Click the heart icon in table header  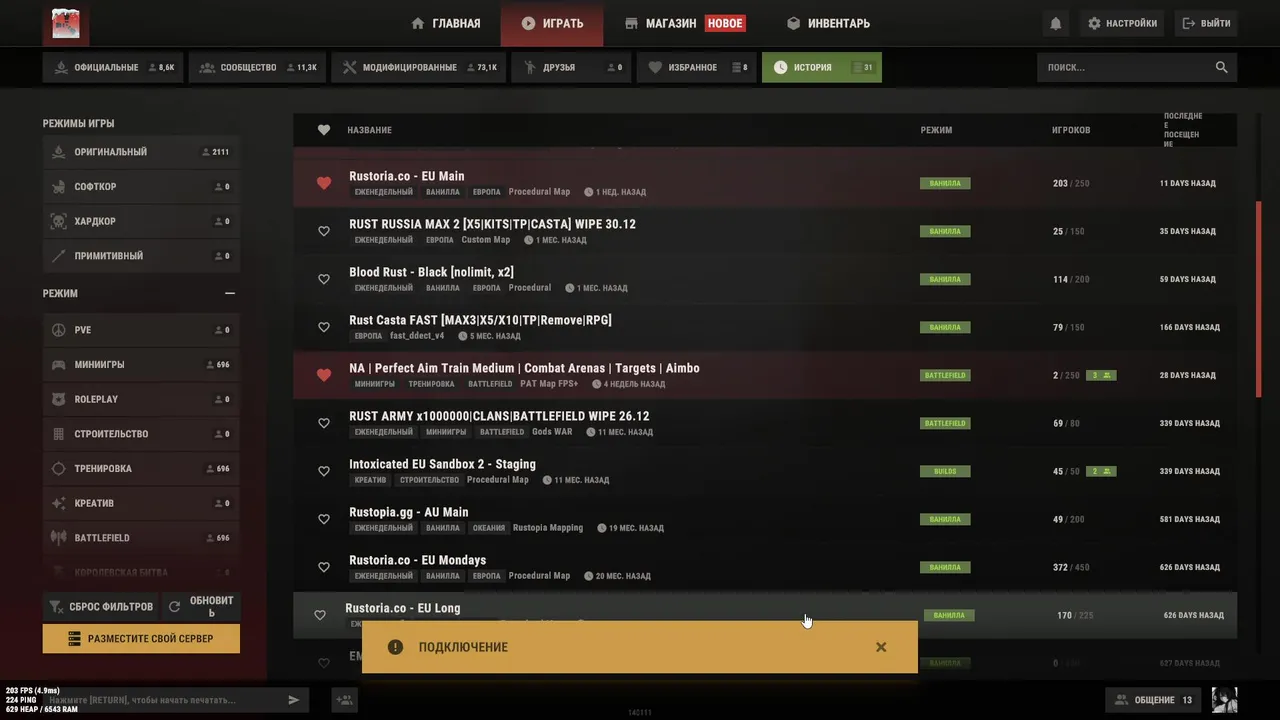coord(323,130)
